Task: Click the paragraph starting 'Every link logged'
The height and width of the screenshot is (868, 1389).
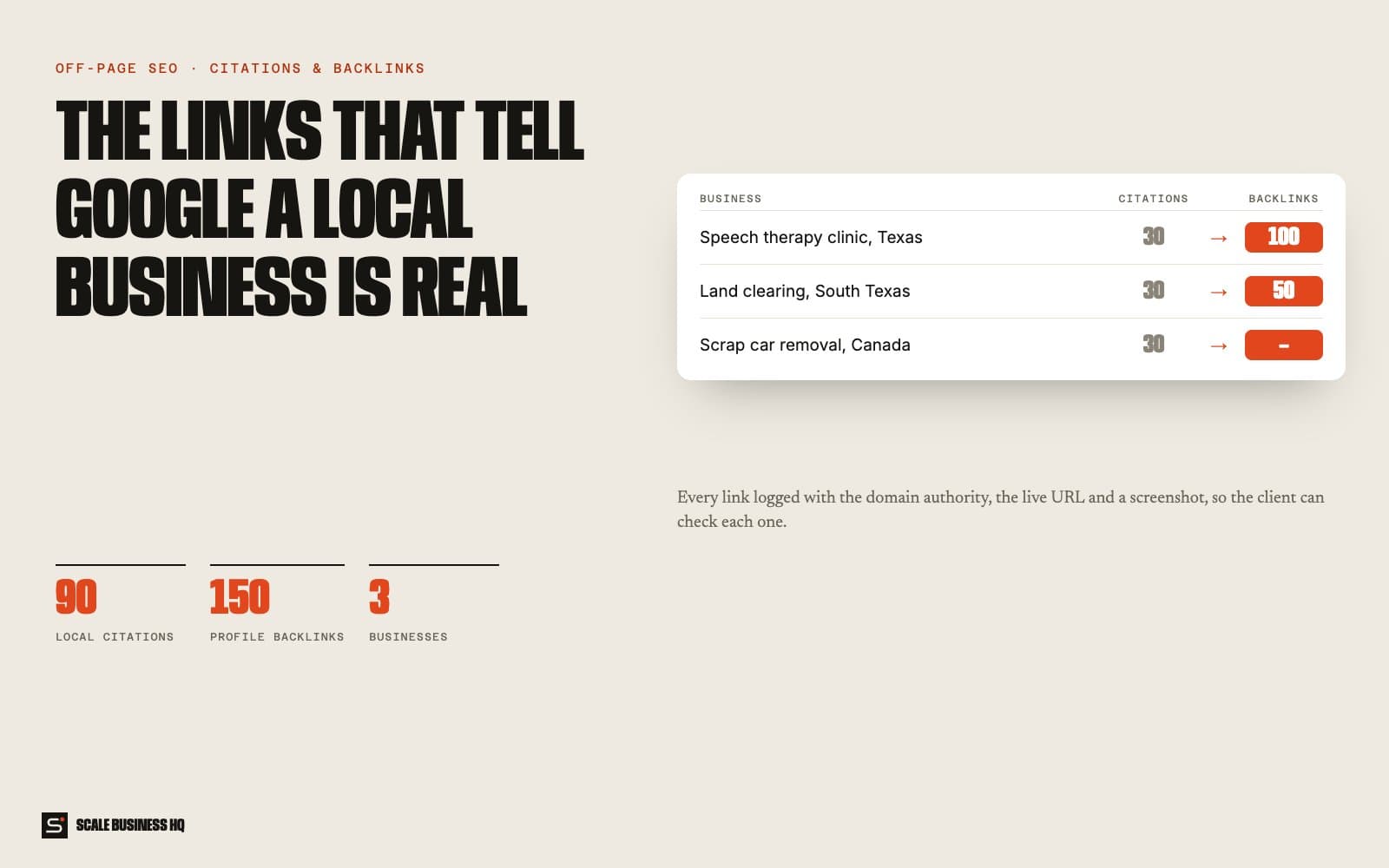Action: 1001,510
